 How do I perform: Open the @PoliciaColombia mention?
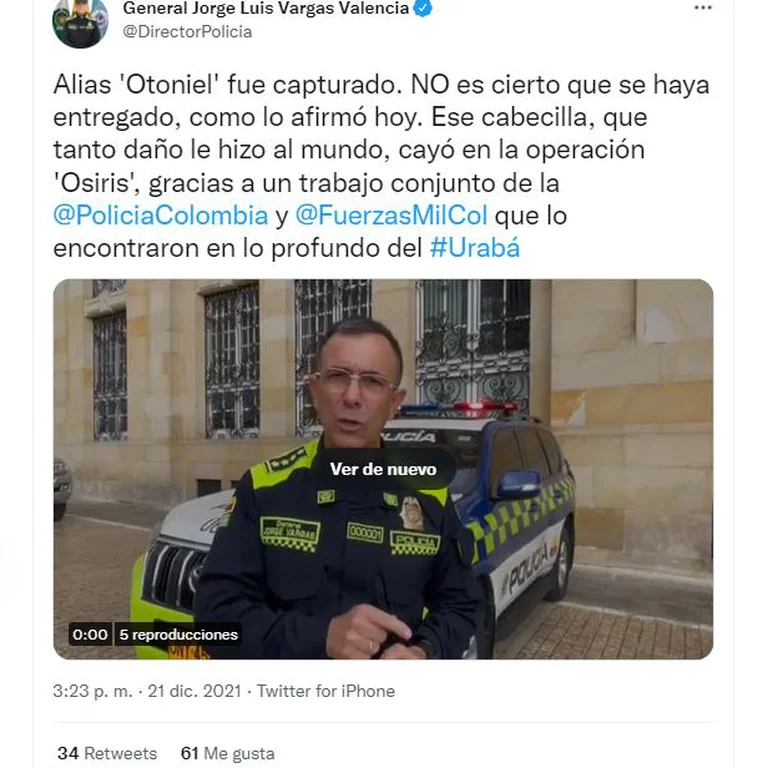click(x=161, y=216)
